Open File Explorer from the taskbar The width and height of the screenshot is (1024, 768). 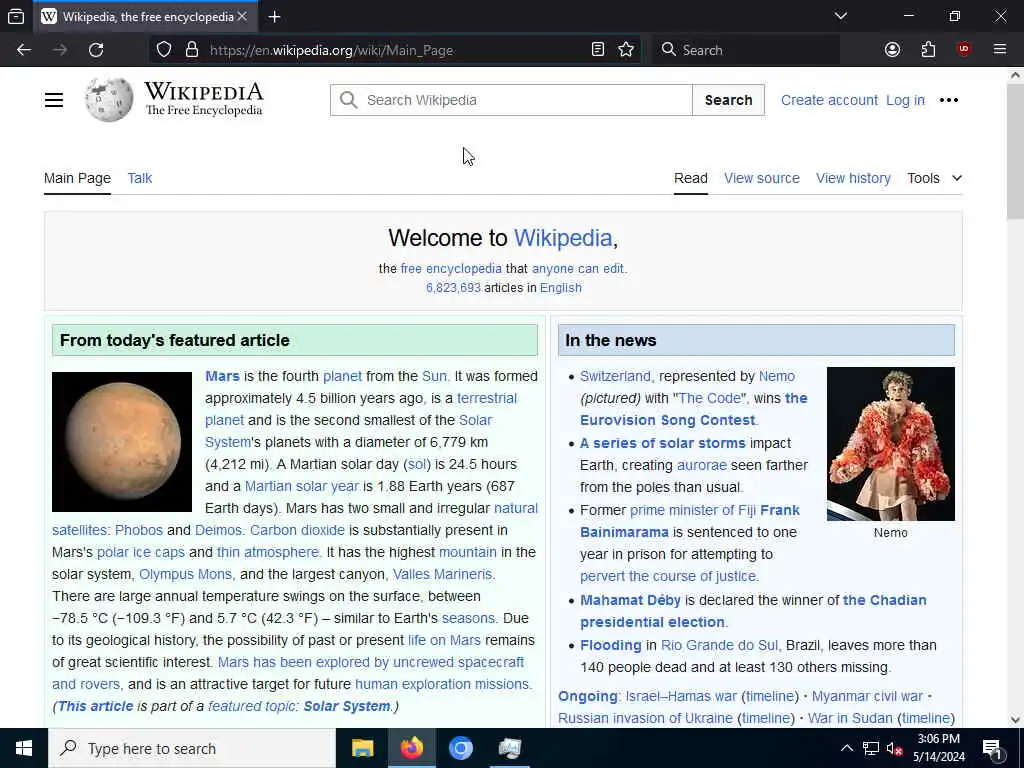tap(362, 748)
